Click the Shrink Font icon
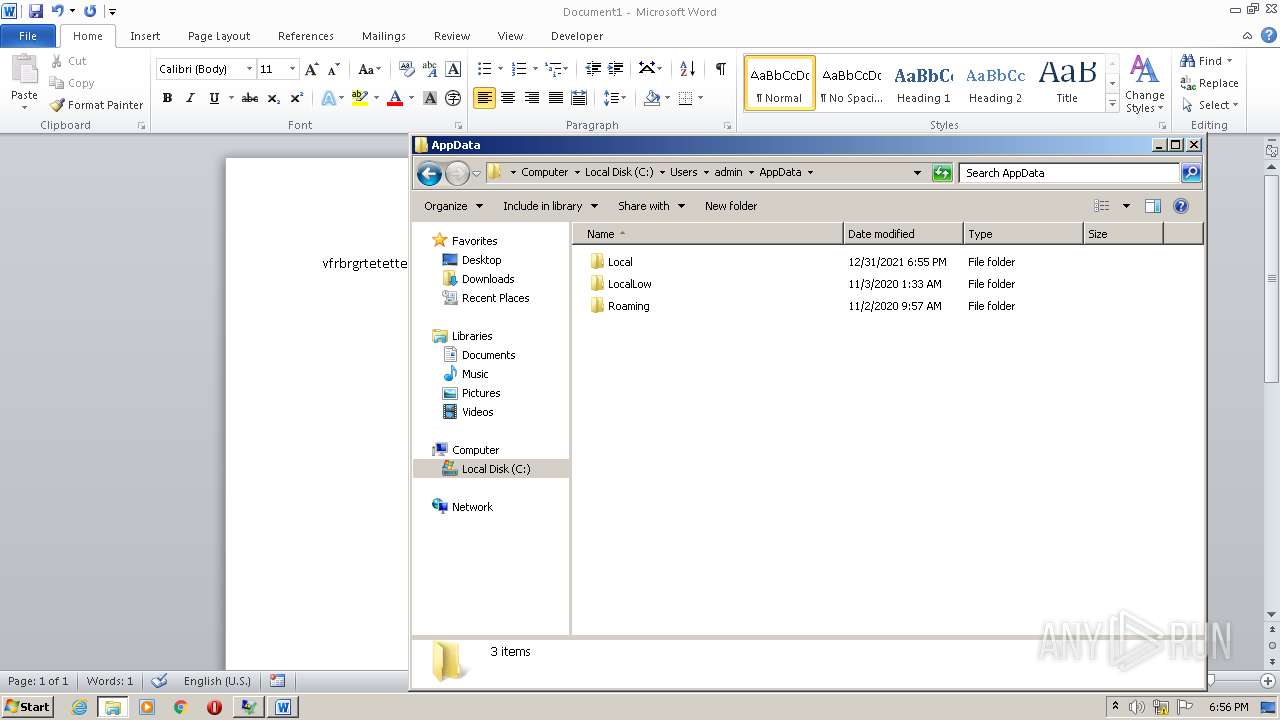The height and width of the screenshot is (720, 1280). pos(334,69)
